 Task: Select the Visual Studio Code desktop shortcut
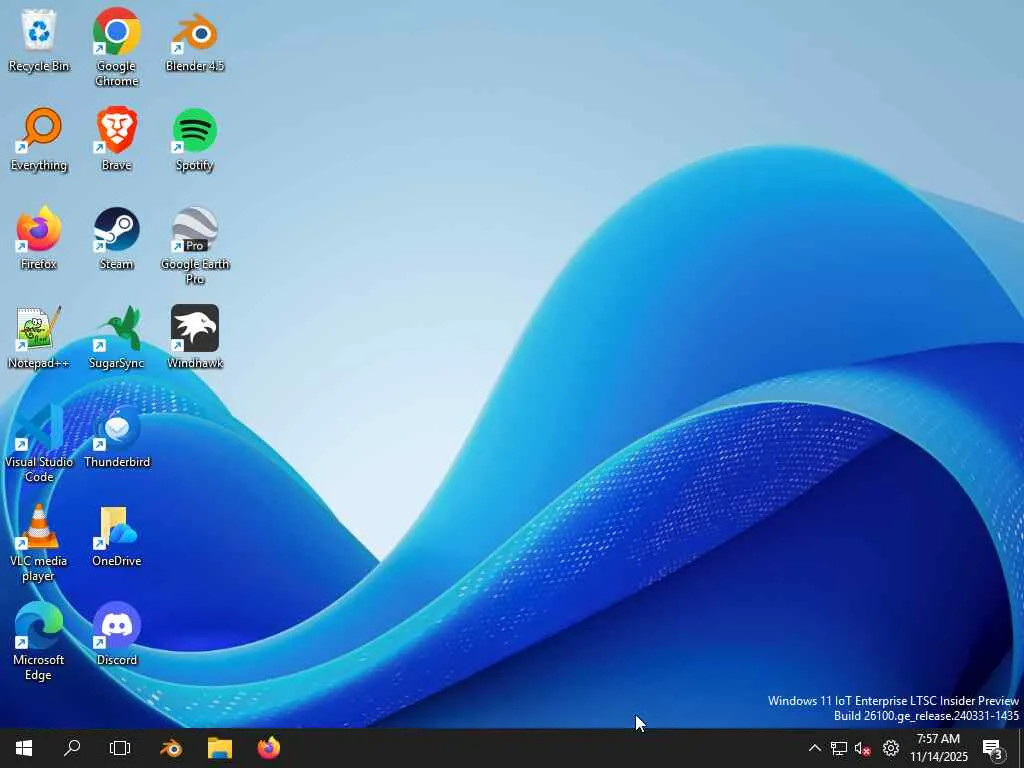coord(39,443)
